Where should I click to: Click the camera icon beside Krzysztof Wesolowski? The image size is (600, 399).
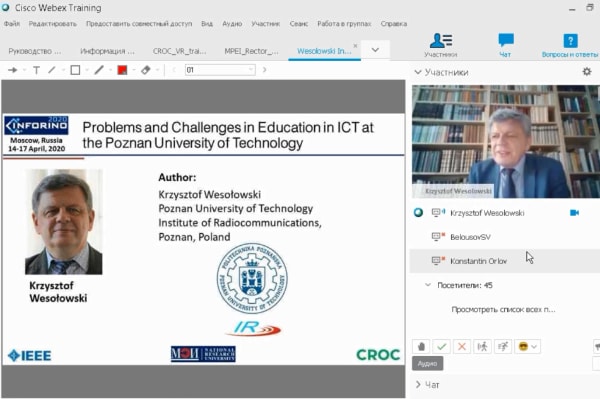click(574, 213)
